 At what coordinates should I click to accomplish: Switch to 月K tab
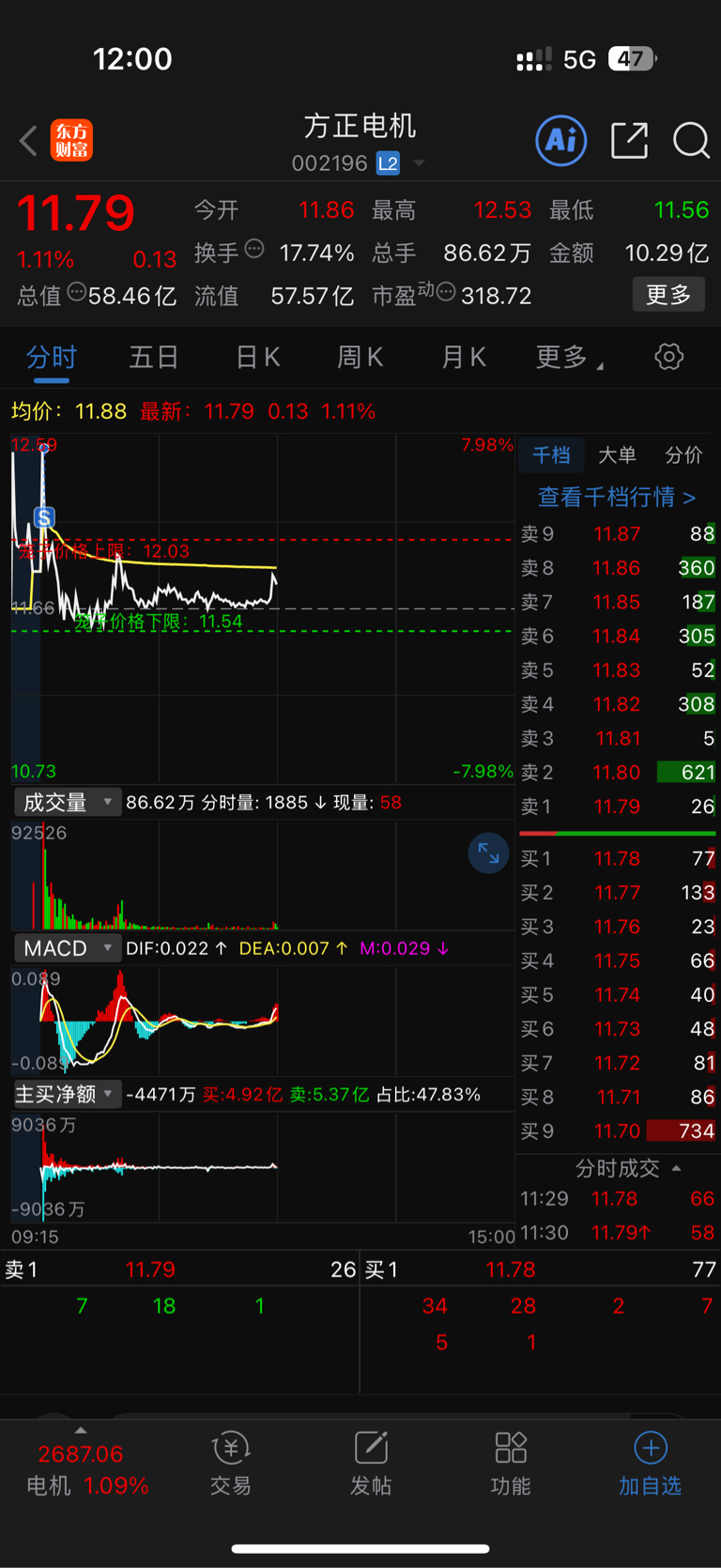point(463,357)
